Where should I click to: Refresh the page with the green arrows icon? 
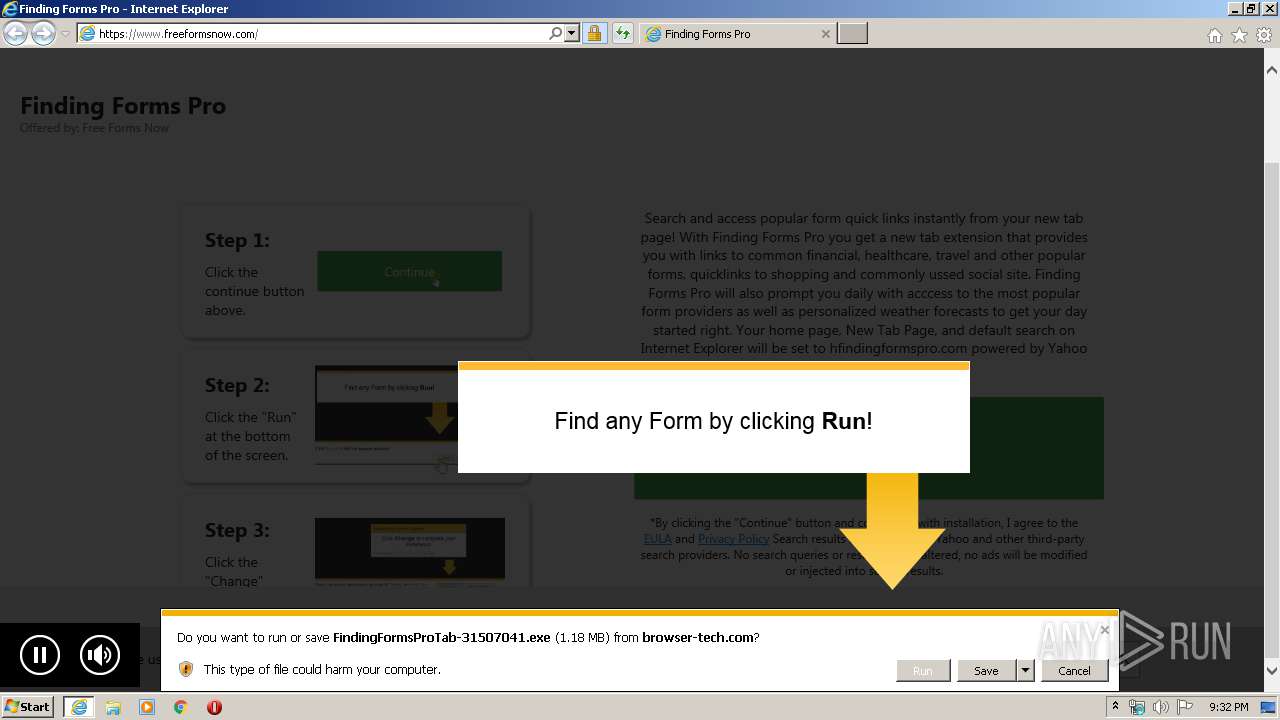[623, 34]
